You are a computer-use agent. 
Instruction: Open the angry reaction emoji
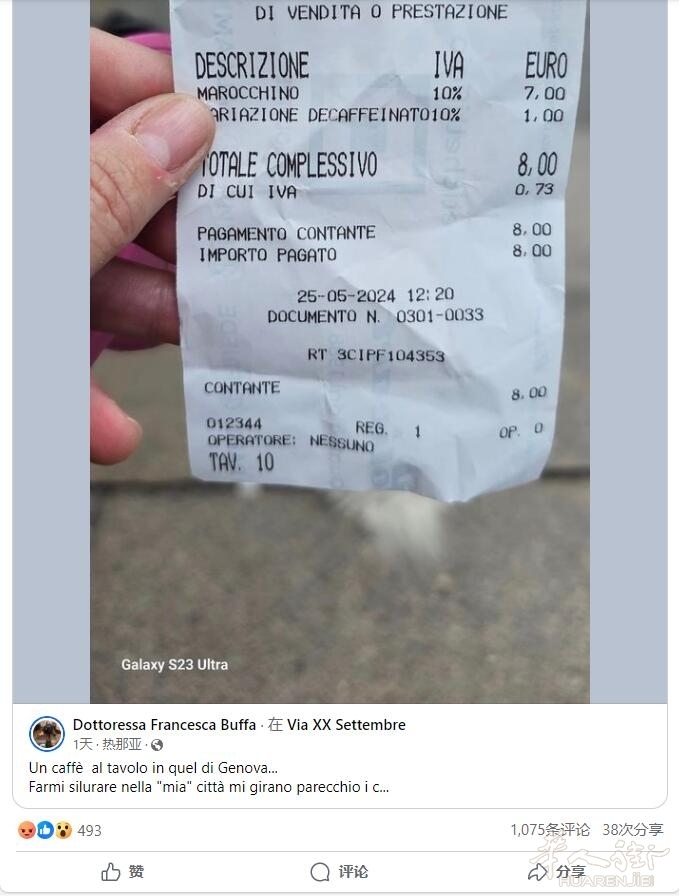coord(27,830)
